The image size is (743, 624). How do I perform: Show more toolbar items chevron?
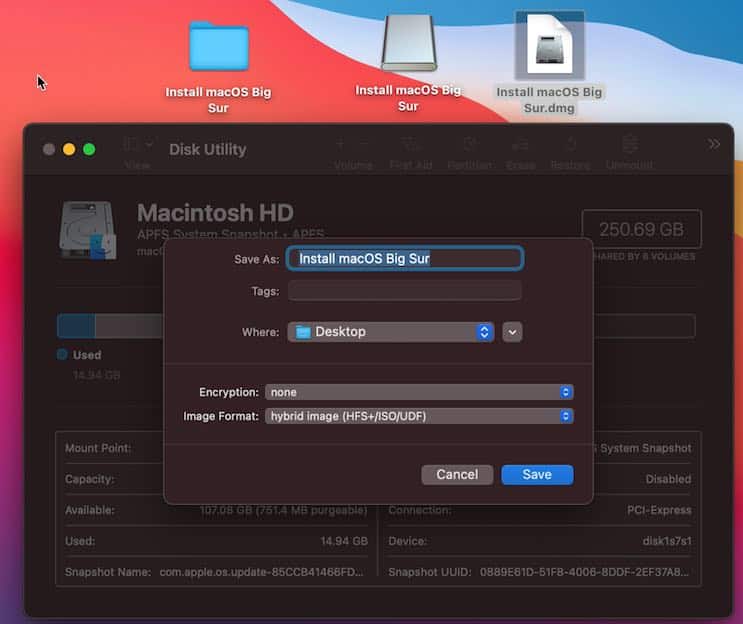coord(714,145)
